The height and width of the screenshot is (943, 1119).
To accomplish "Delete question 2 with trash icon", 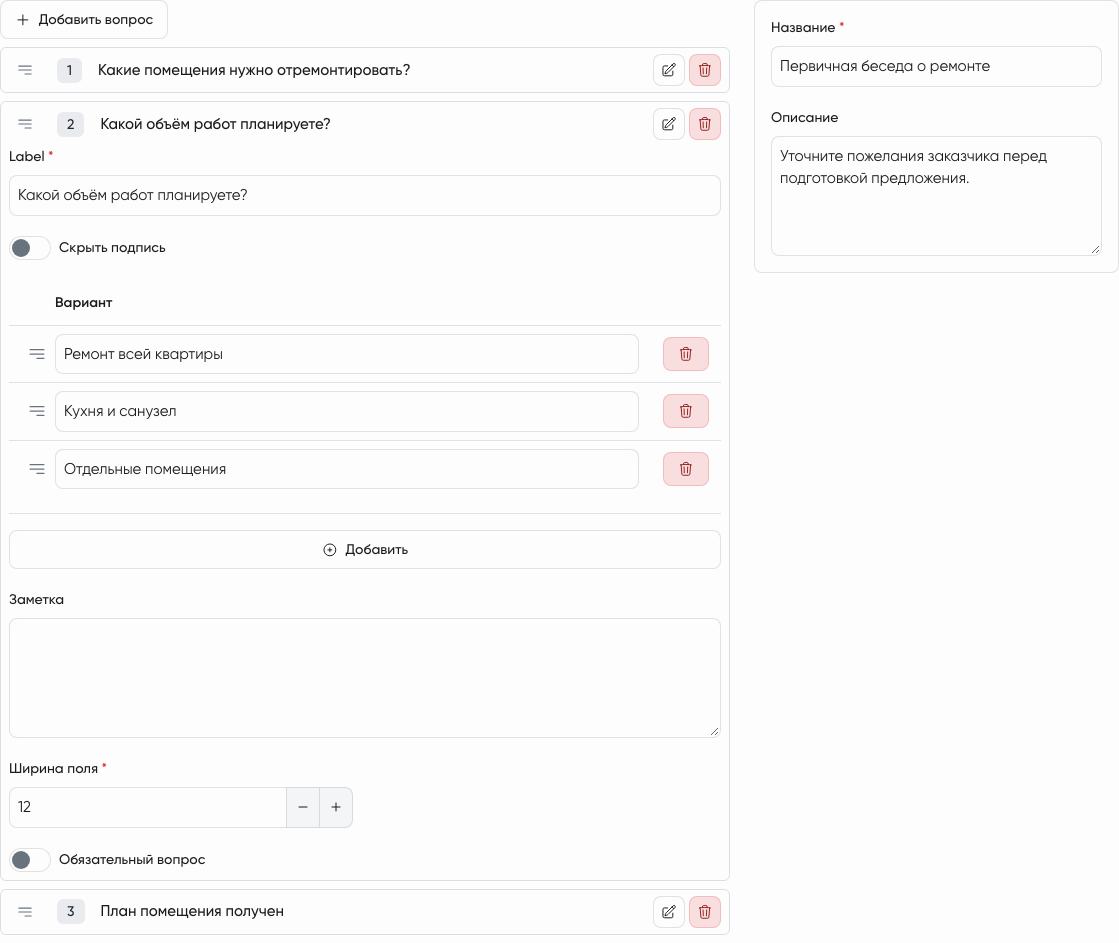I will [704, 124].
